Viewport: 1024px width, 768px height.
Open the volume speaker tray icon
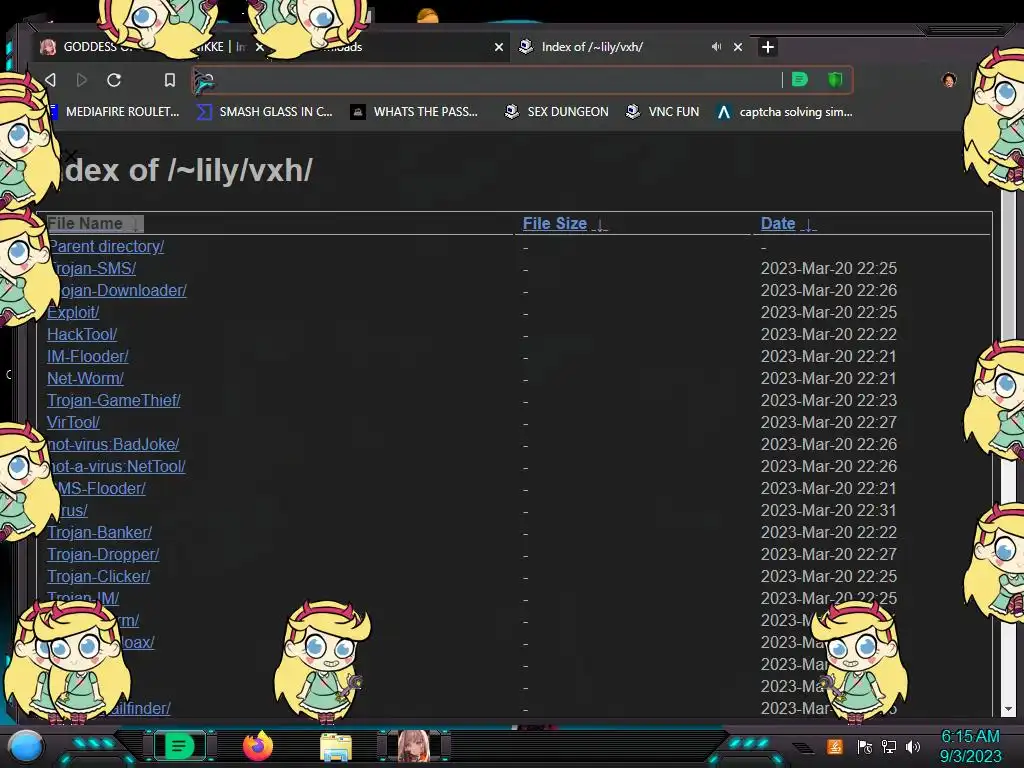(x=913, y=747)
